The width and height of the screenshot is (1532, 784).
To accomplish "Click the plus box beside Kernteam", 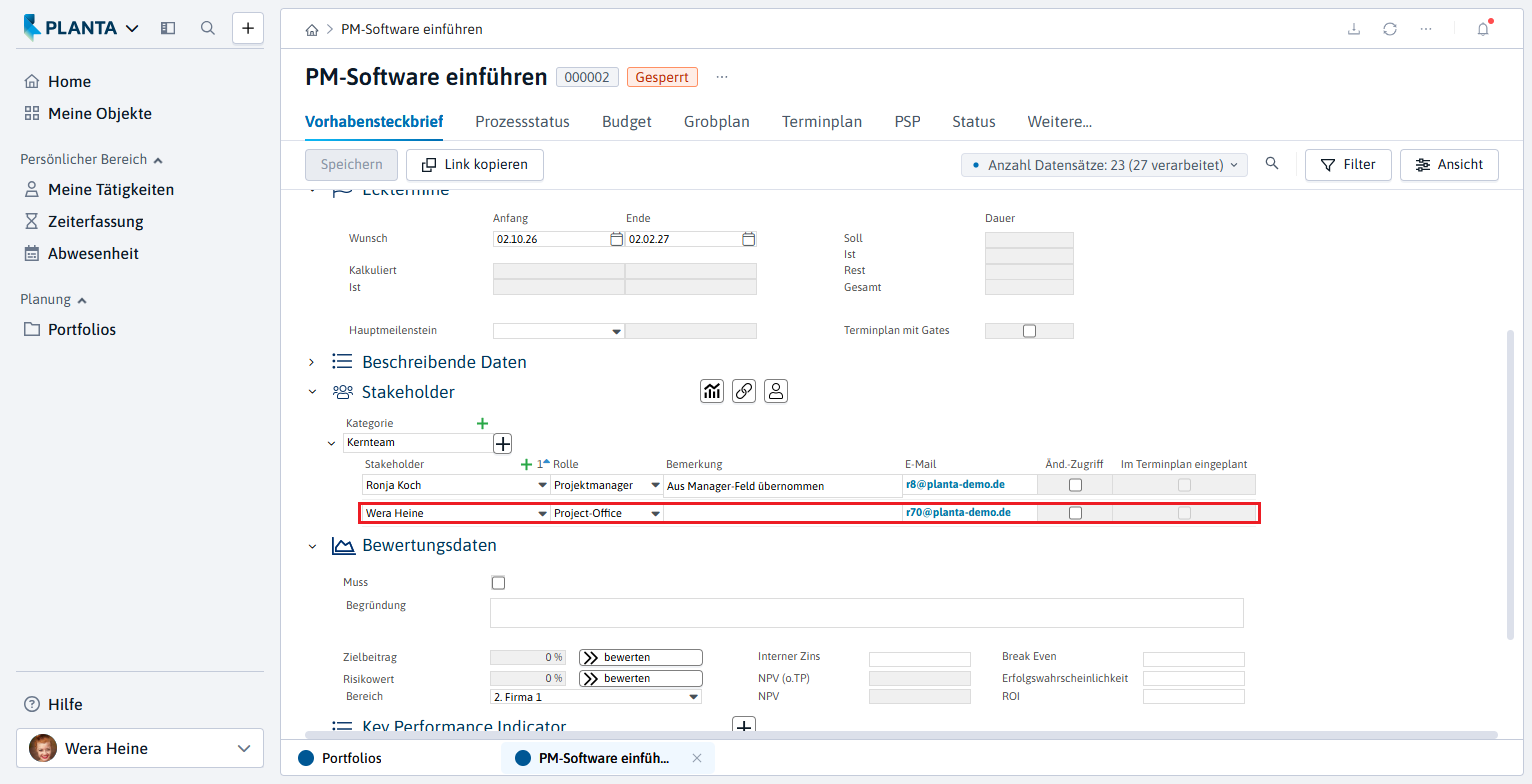I will [x=503, y=442].
